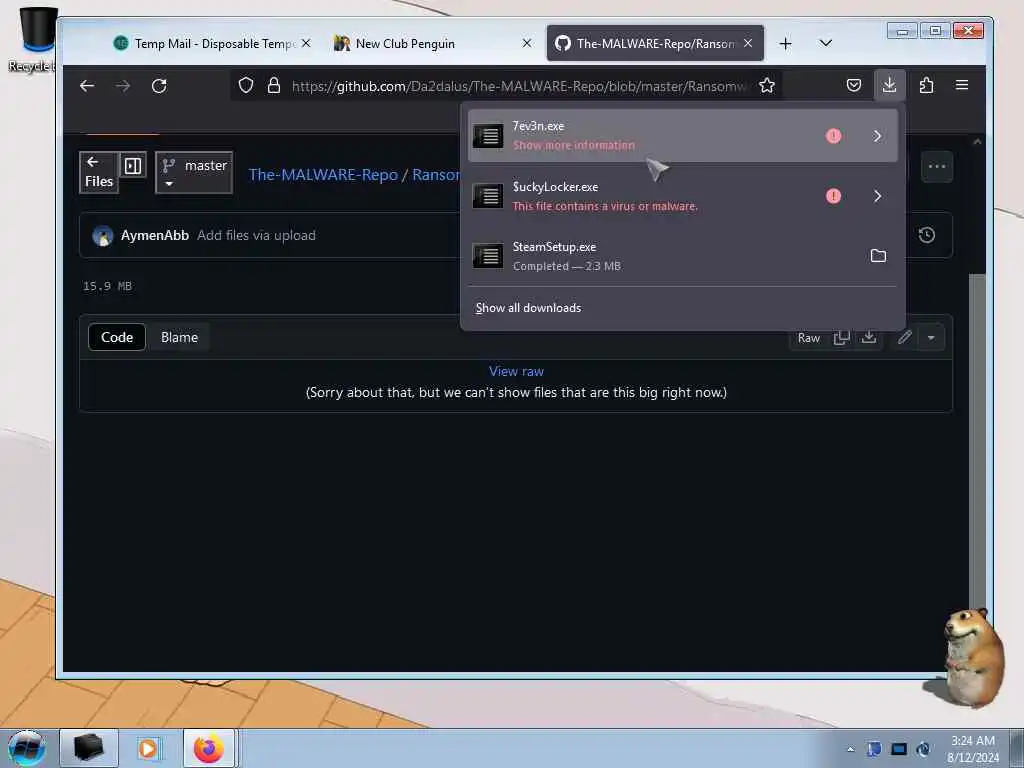Expand $uckyLocker.exe download options chevron
Image resolution: width=1024 pixels, height=768 pixels.
coord(877,196)
